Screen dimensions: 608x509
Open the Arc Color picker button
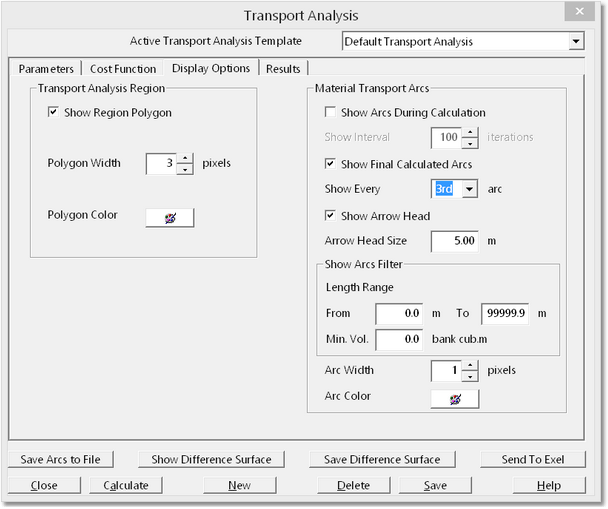[455, 399]
